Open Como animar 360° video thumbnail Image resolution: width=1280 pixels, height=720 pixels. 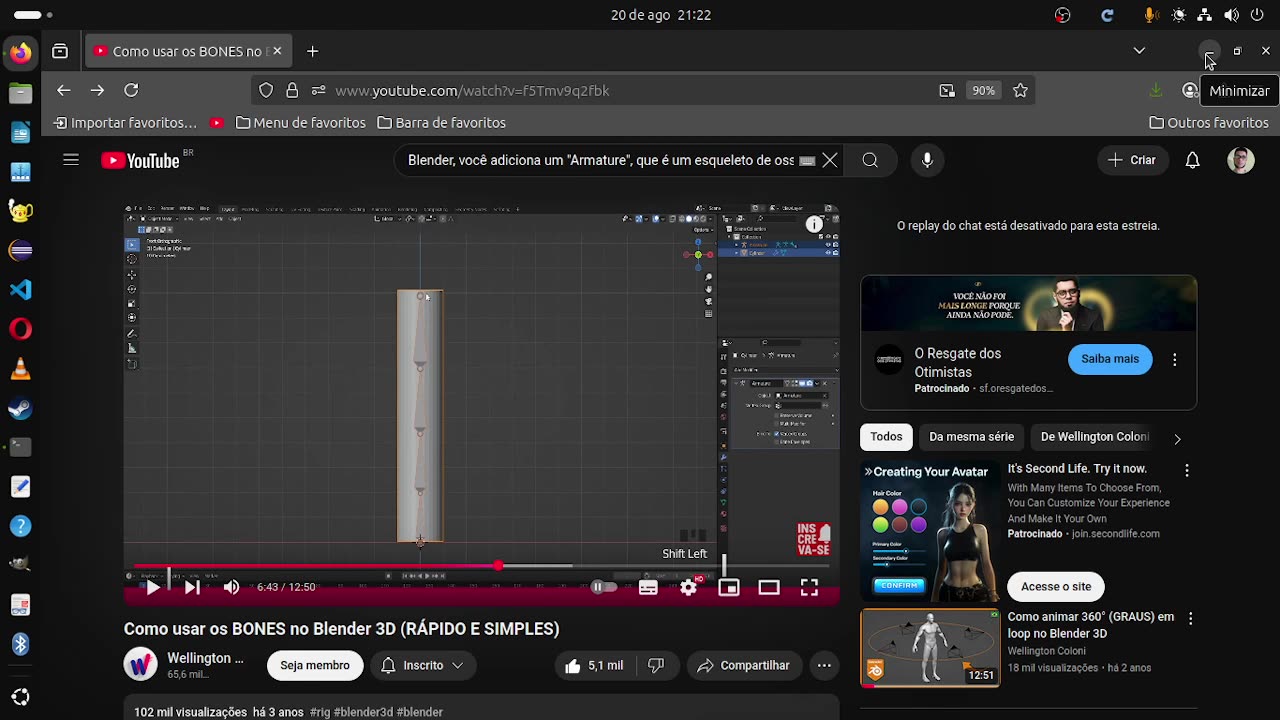pyautogui.click(x=930, y=648)
